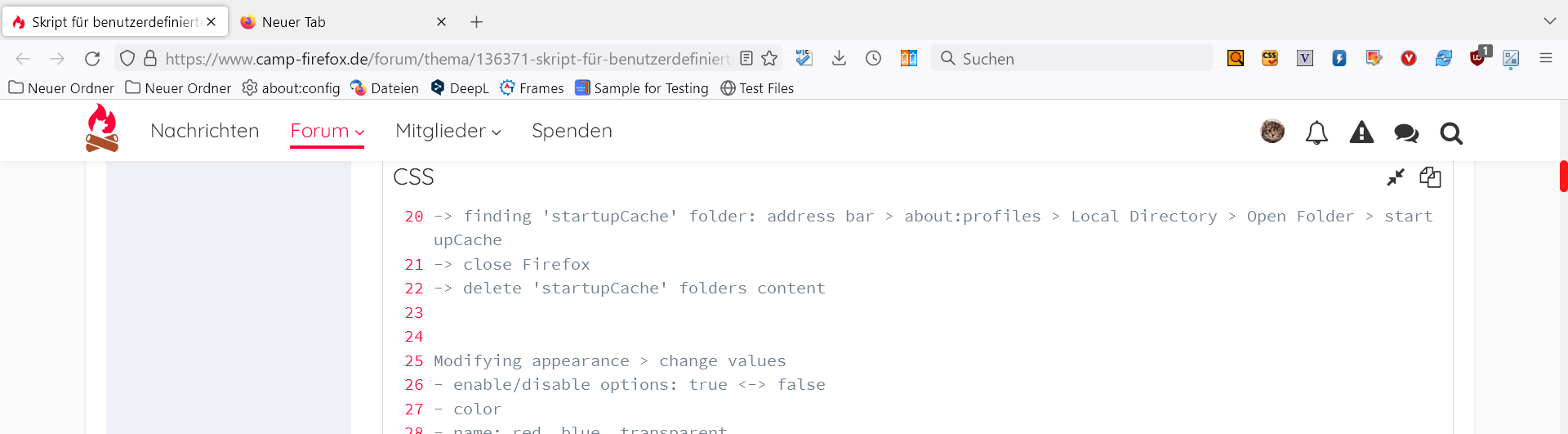Open the Nachrichten menu item
The image size is (1568, 434).
(x=204, y=131)
